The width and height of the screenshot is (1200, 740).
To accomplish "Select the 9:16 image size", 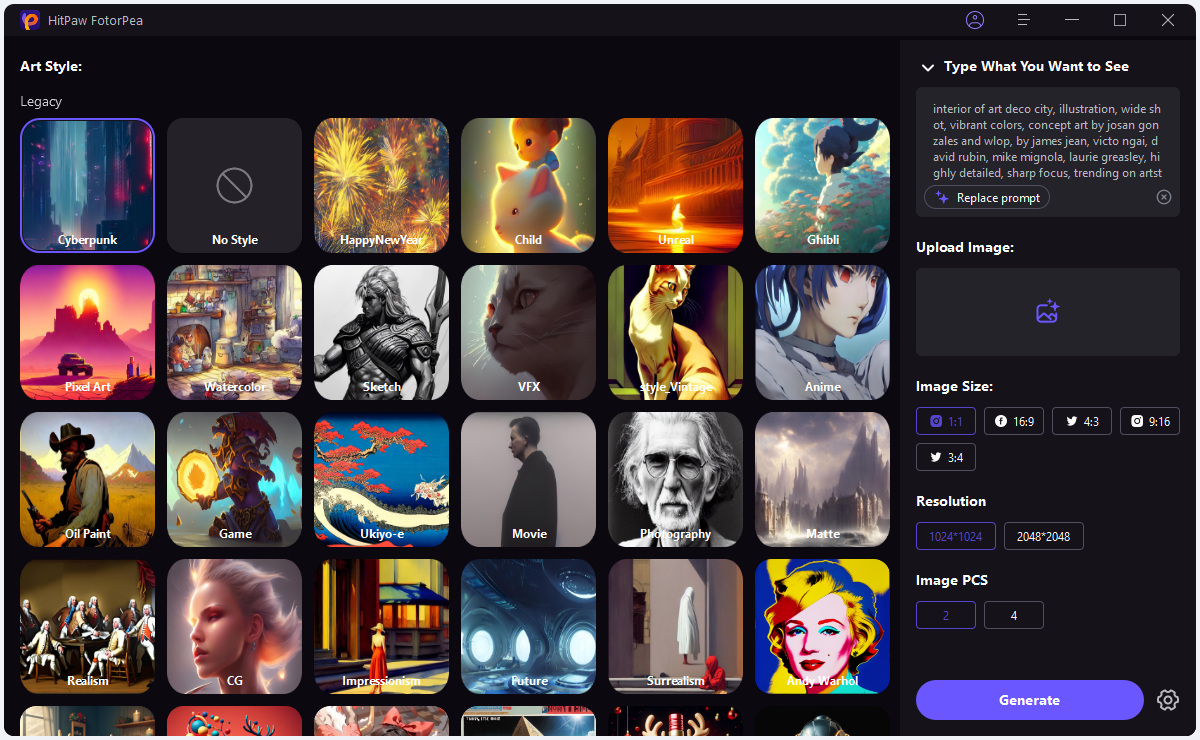I will (x=1150, y=421).
